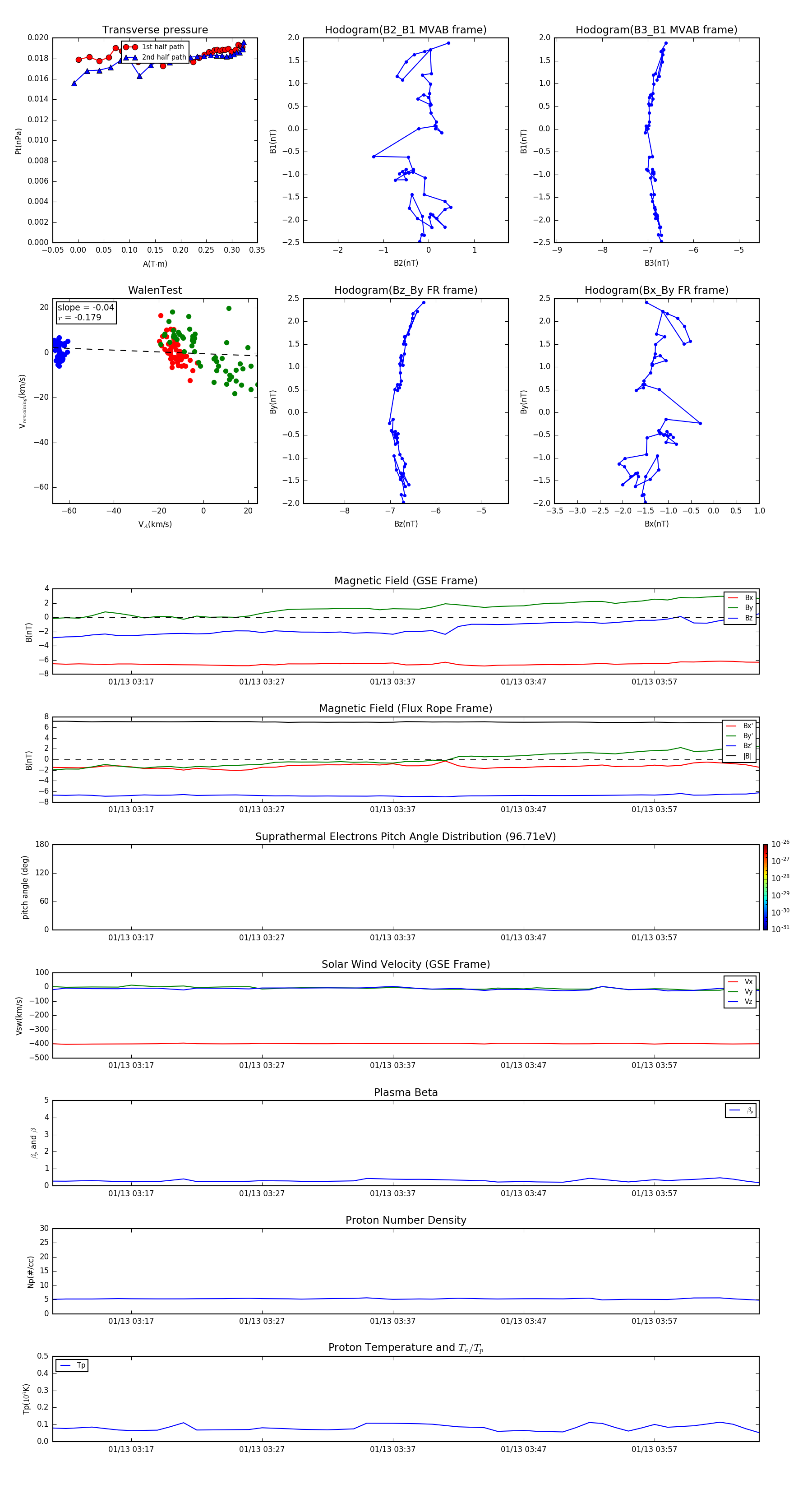Click the "Np(#/cc)" y-axis label
Screen dimensions: 812x1489
[31, 1271]
